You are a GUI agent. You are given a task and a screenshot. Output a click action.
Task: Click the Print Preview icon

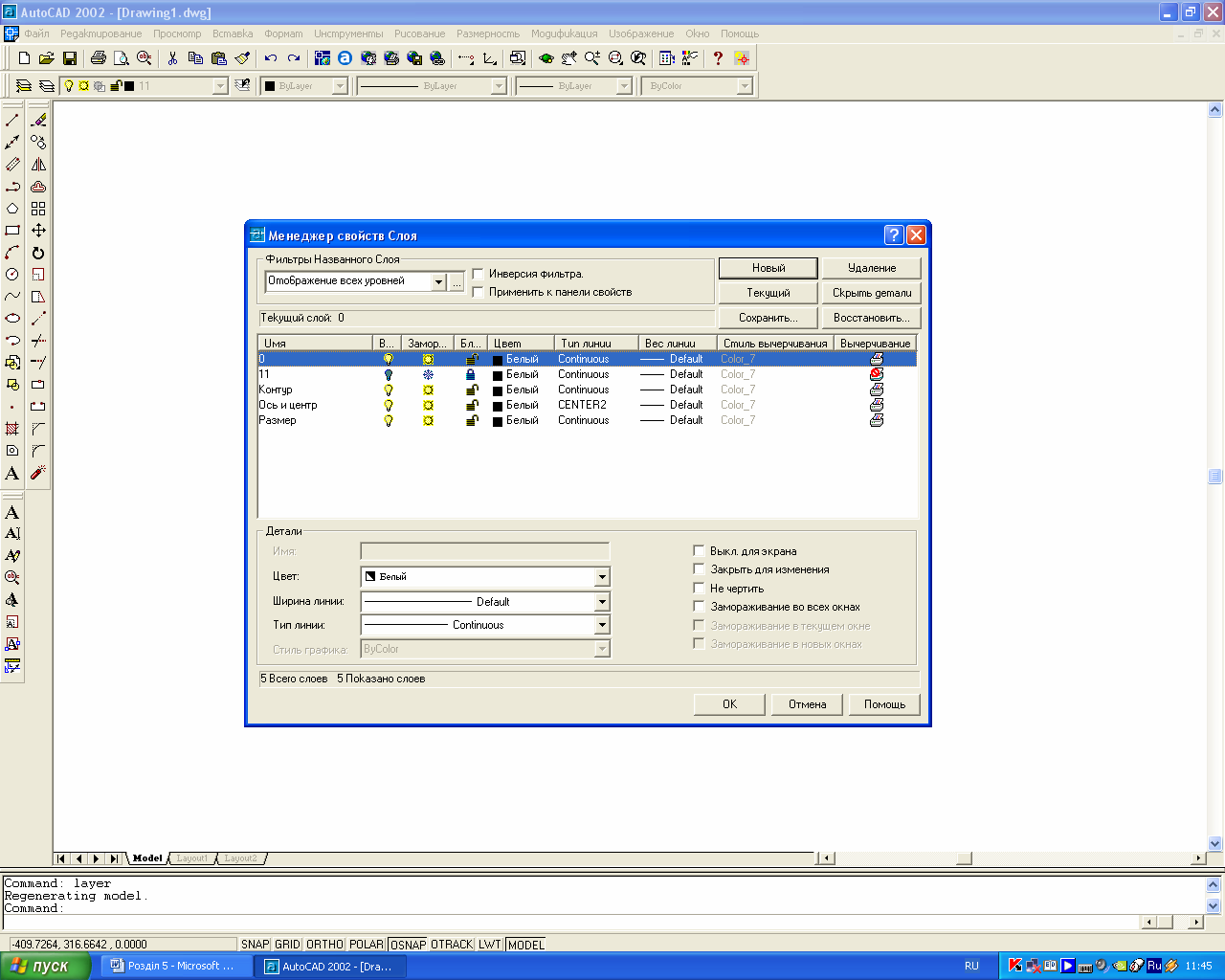(121, 58)
